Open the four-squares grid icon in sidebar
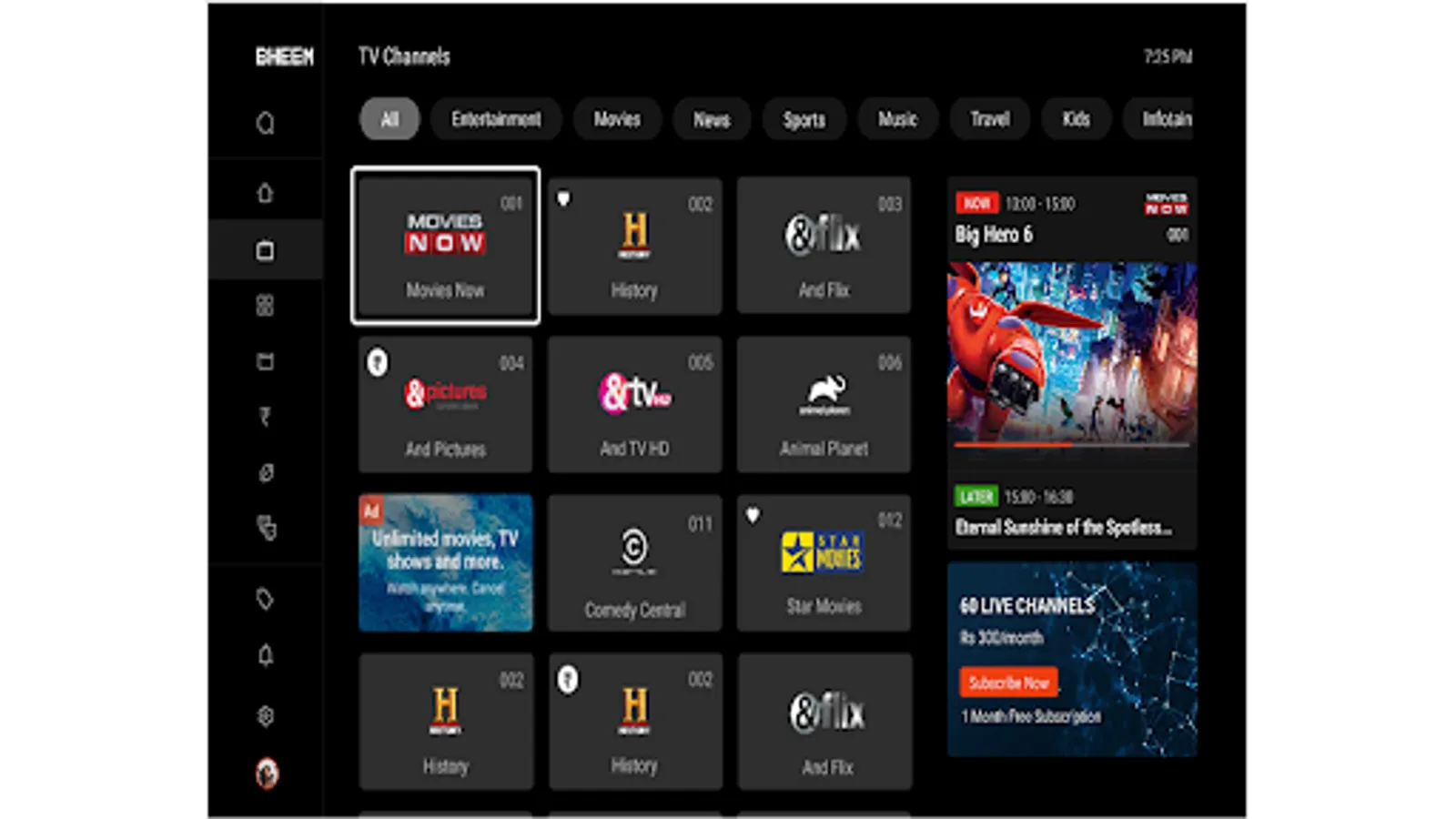Image resolution: width=1456 pixels, height=819 pixels. (x=265, y=306)
